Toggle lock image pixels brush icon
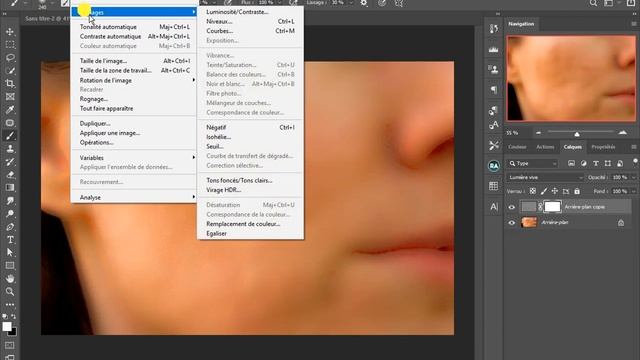This screenshot has width=640, height=360. [x=544, y=191]
